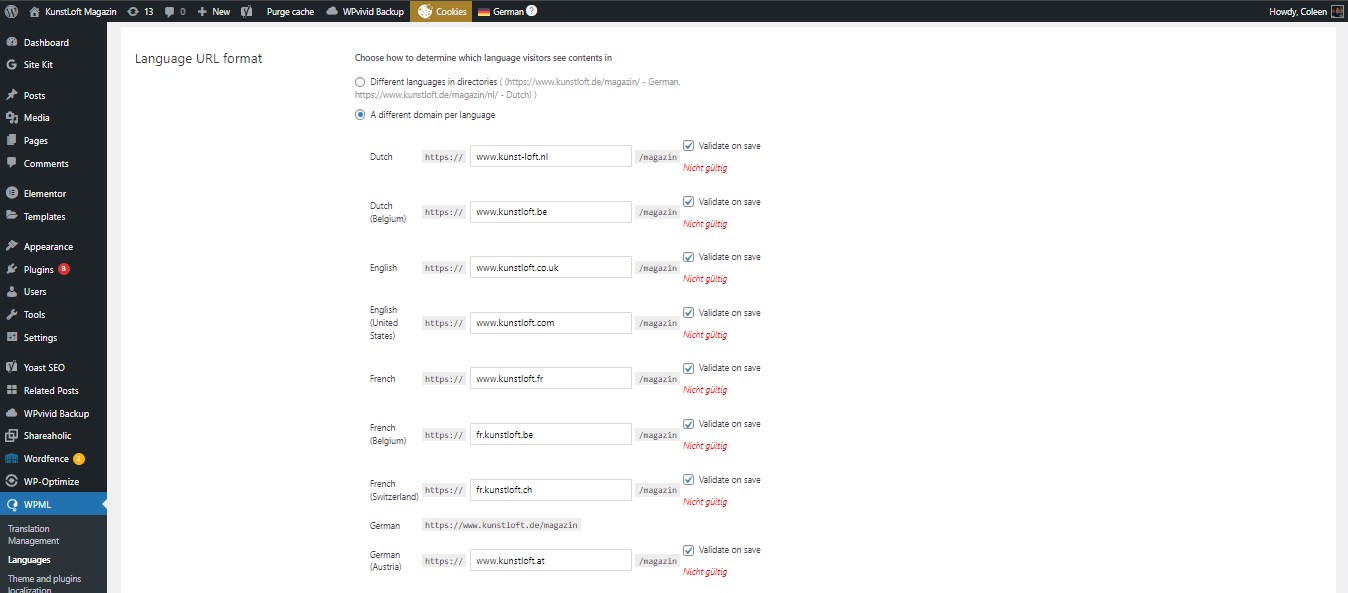1348x593 pixels.
Task: Open Templates via the folder icon
Action: [x=12, y=216]
